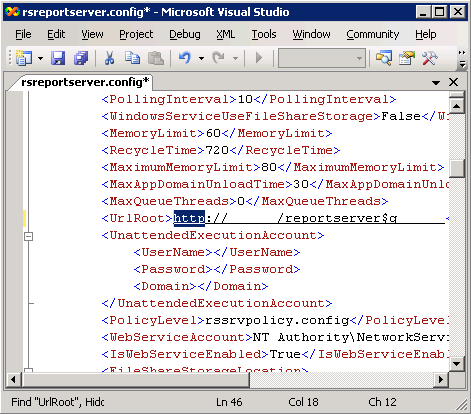Close the rsreportserver.config document tab

(x=453, y=82)
